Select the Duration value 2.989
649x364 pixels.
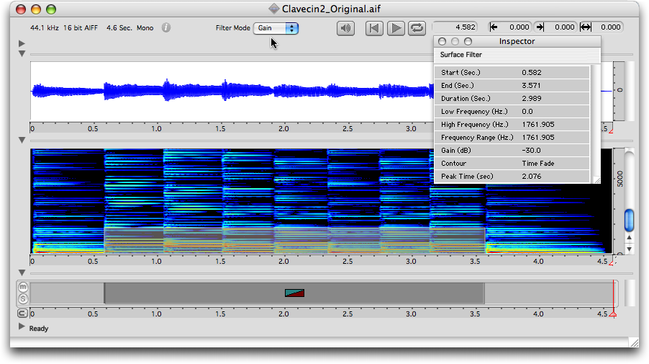[531, 99]
